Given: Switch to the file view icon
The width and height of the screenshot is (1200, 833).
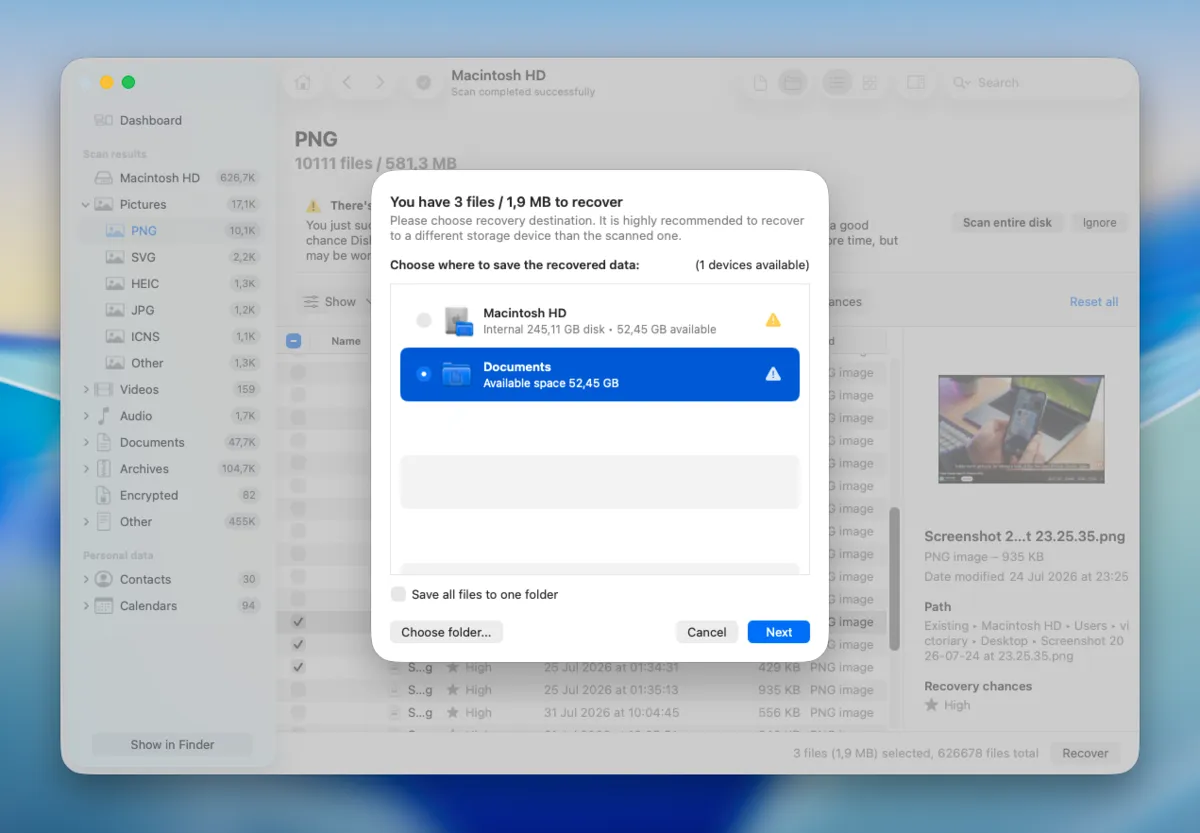Looking at the screenshot, I should click(760, 83).
